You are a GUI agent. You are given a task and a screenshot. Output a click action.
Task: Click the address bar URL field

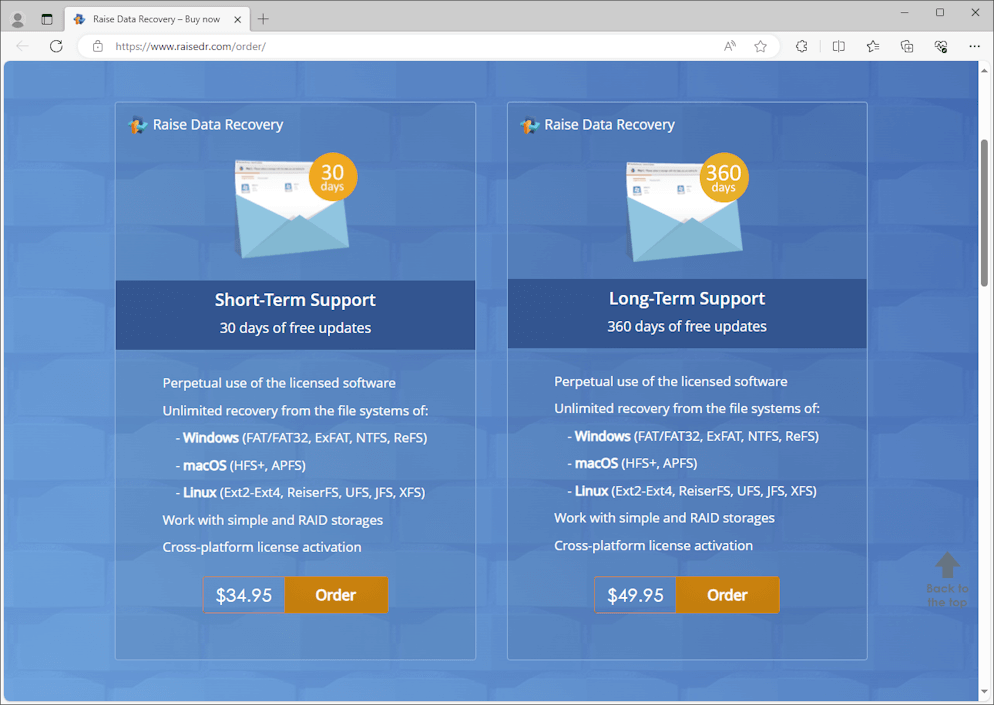406,46
